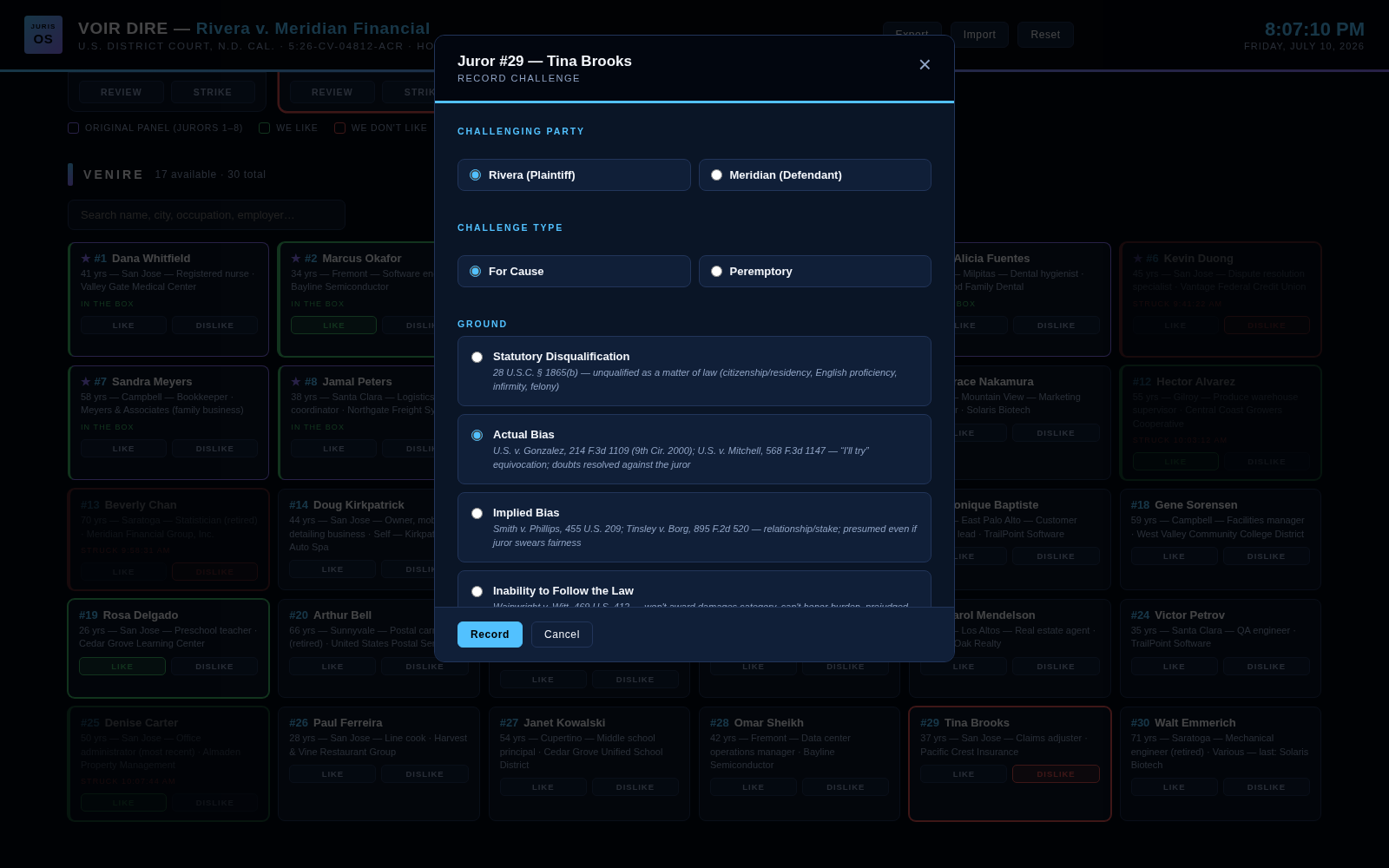This screenshot has height=868, width=1389.
Task: Like juror #29 Tina Brooks
Action: 964,774
